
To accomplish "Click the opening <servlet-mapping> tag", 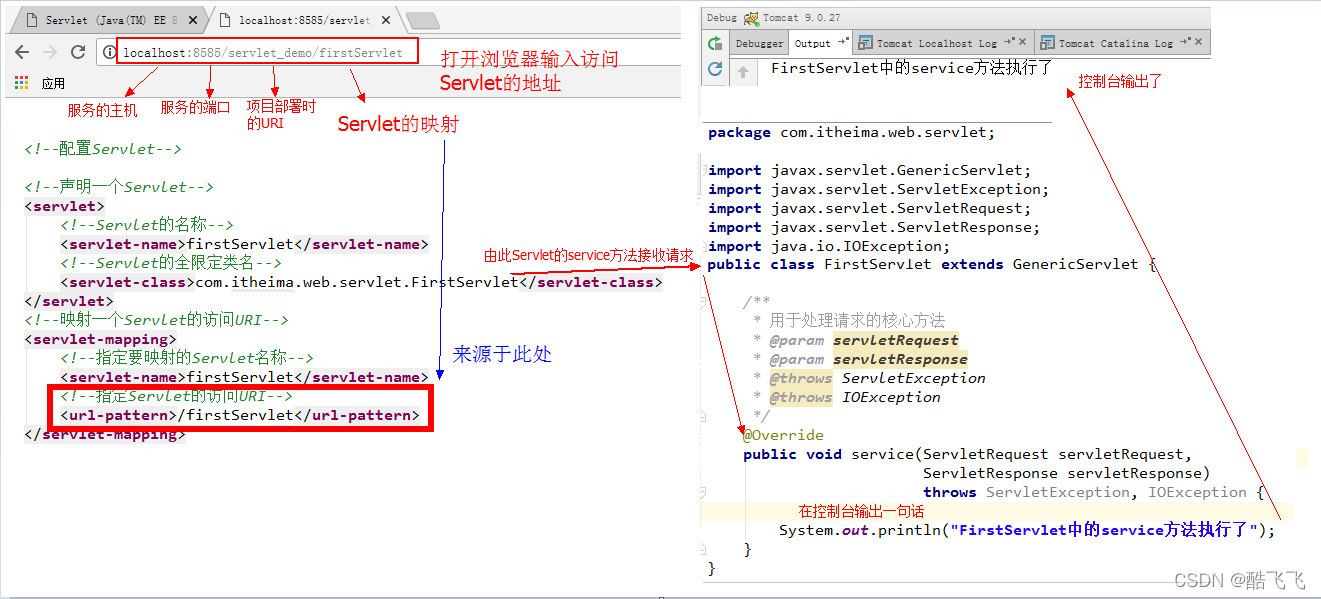I will (101, 339).
